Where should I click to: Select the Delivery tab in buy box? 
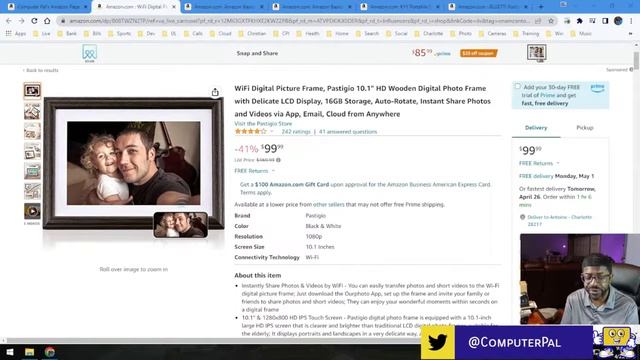coord(536,128)
